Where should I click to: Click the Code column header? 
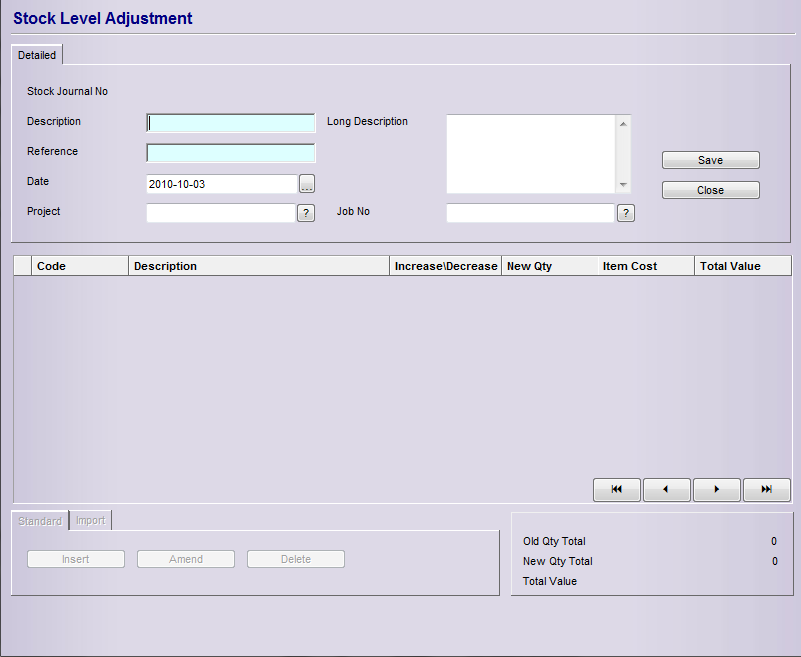pyautogui.click(x=80, y=266)
